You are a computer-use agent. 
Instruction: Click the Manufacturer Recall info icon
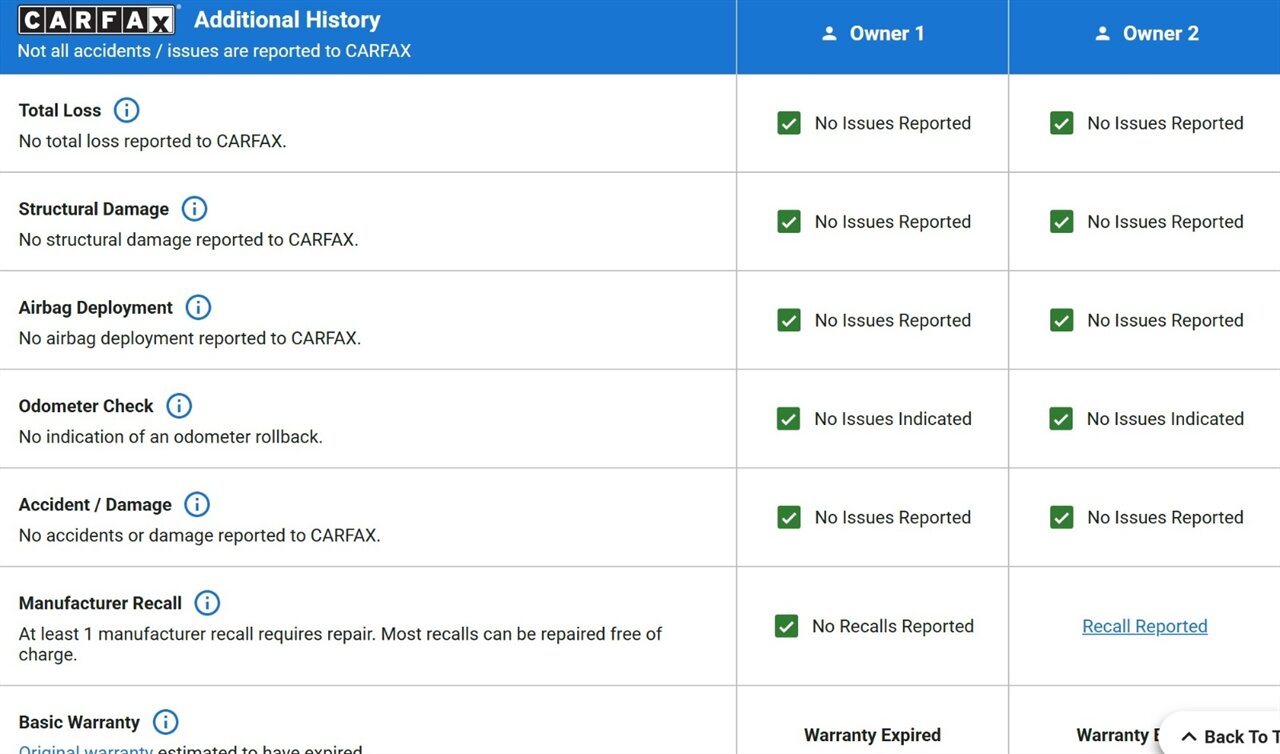(x=206, y=603)
